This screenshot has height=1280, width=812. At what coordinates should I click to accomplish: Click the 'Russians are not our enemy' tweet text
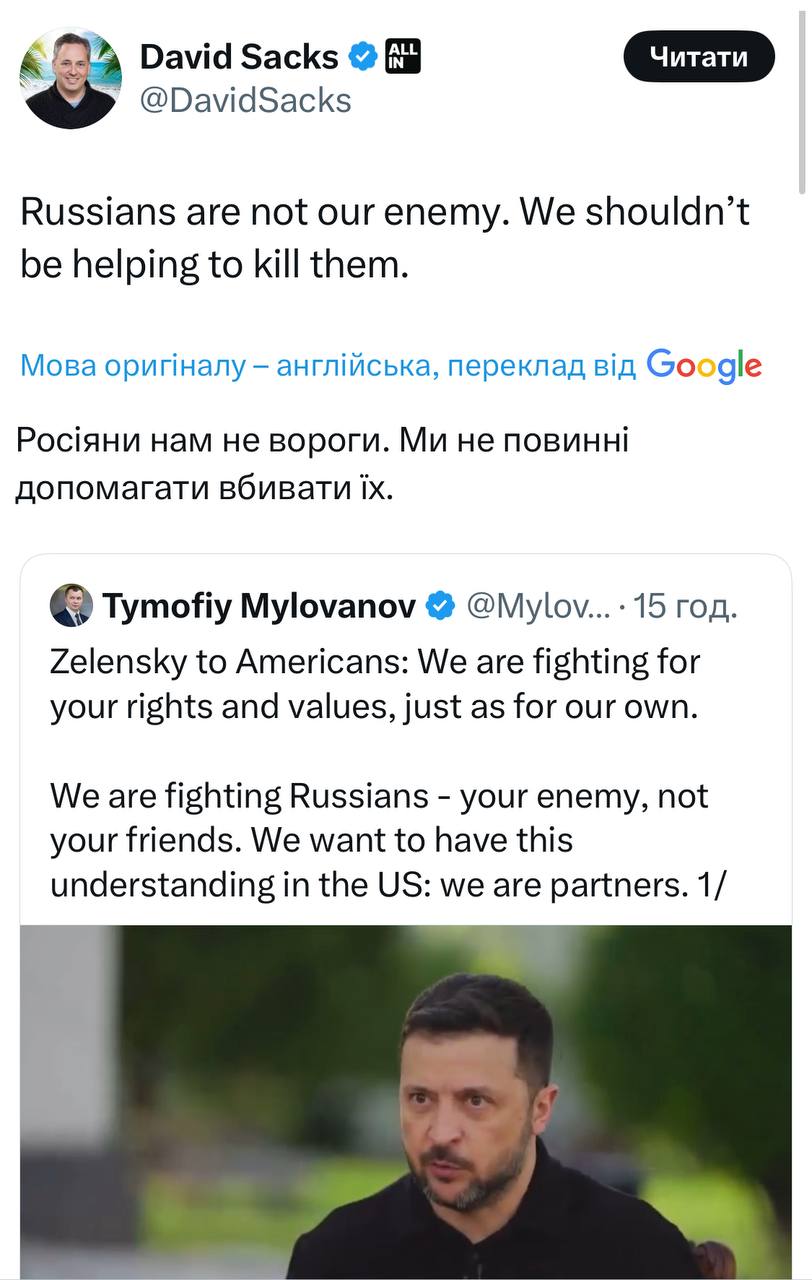tap(385, 239)
